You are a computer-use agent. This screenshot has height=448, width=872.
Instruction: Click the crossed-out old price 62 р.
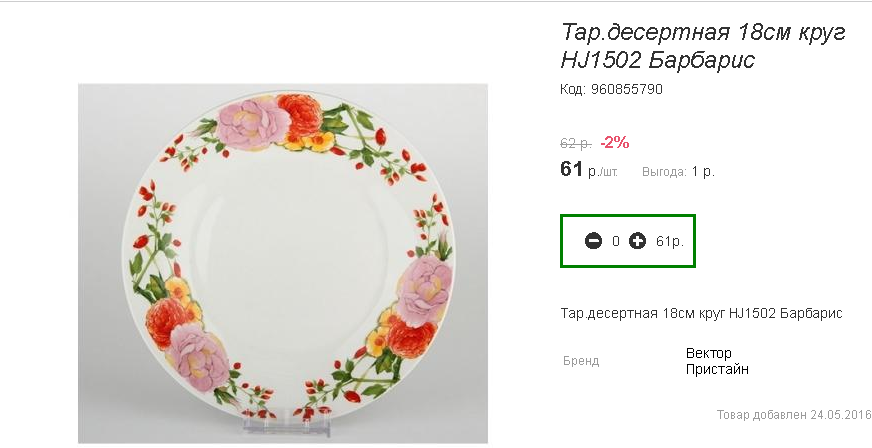click(x=576, y=143)
